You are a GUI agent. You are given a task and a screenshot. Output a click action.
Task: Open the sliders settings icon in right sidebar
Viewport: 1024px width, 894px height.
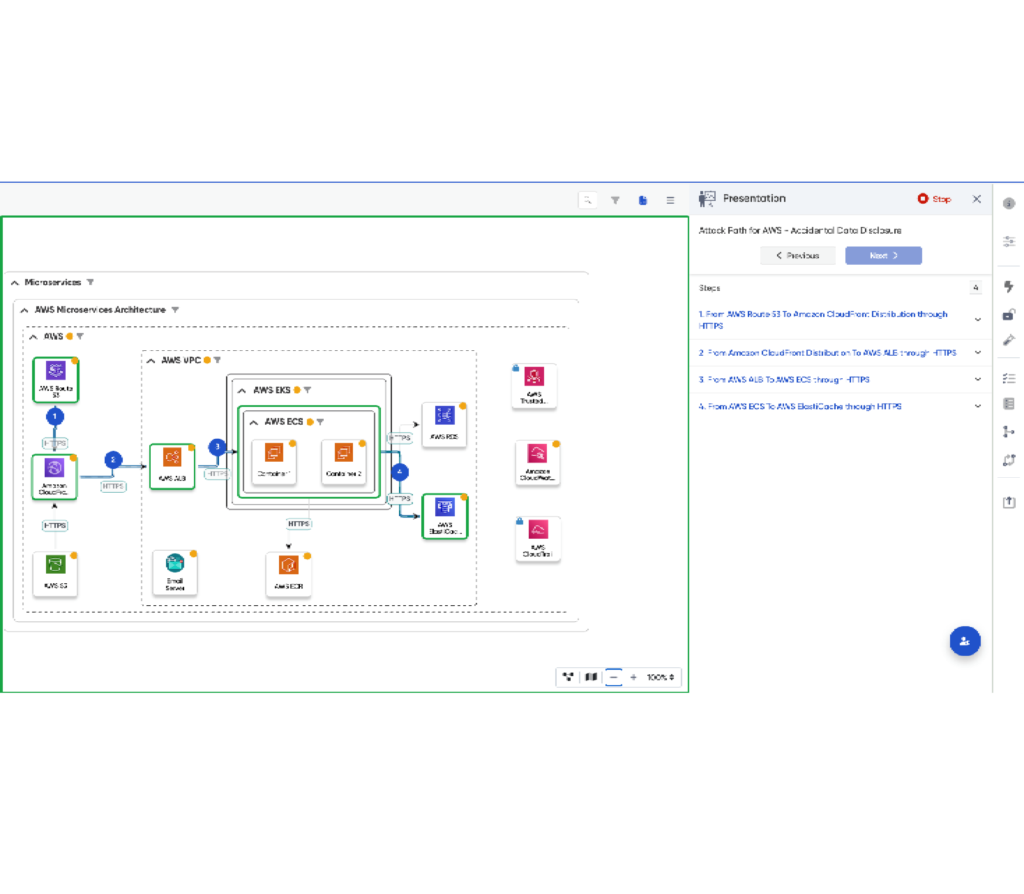tap(1009, 242)
